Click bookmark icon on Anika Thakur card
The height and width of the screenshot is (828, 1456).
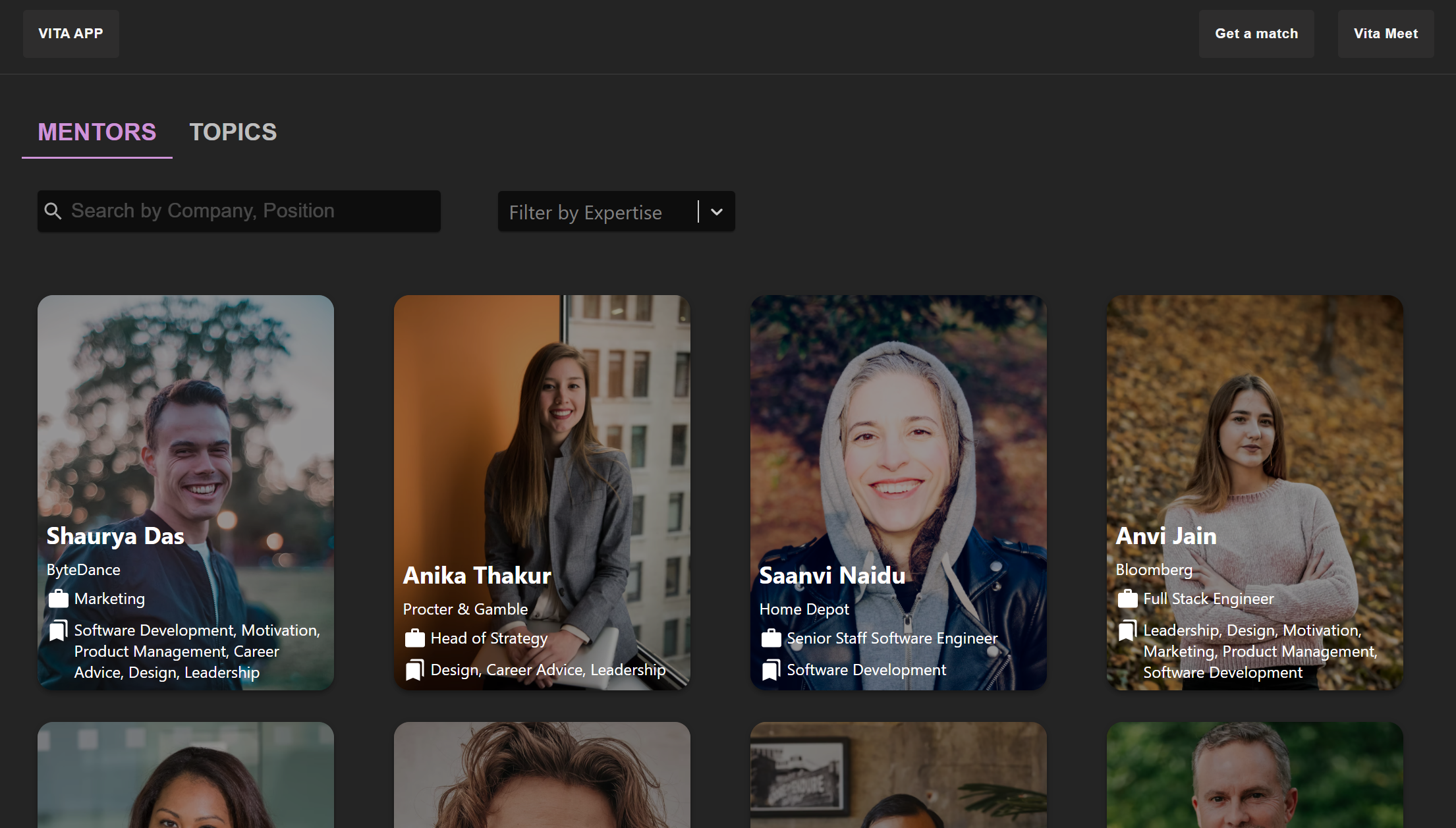click(x=414, y=670)
